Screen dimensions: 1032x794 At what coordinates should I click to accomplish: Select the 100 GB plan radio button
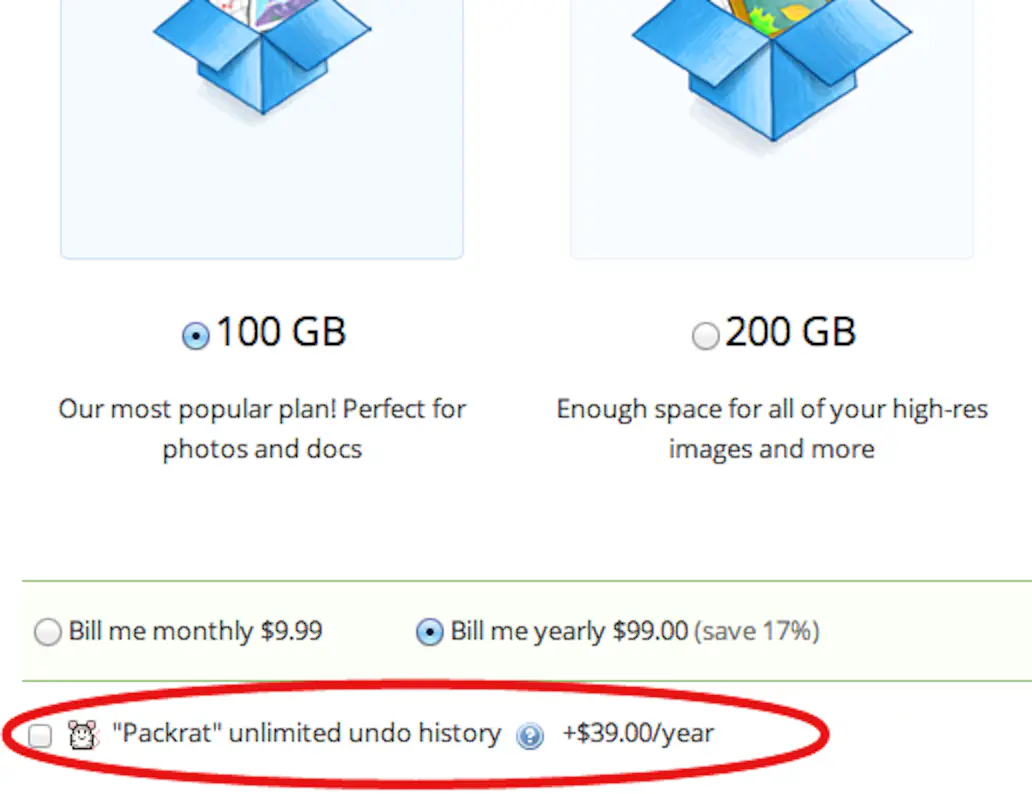(x=196, y=336)
